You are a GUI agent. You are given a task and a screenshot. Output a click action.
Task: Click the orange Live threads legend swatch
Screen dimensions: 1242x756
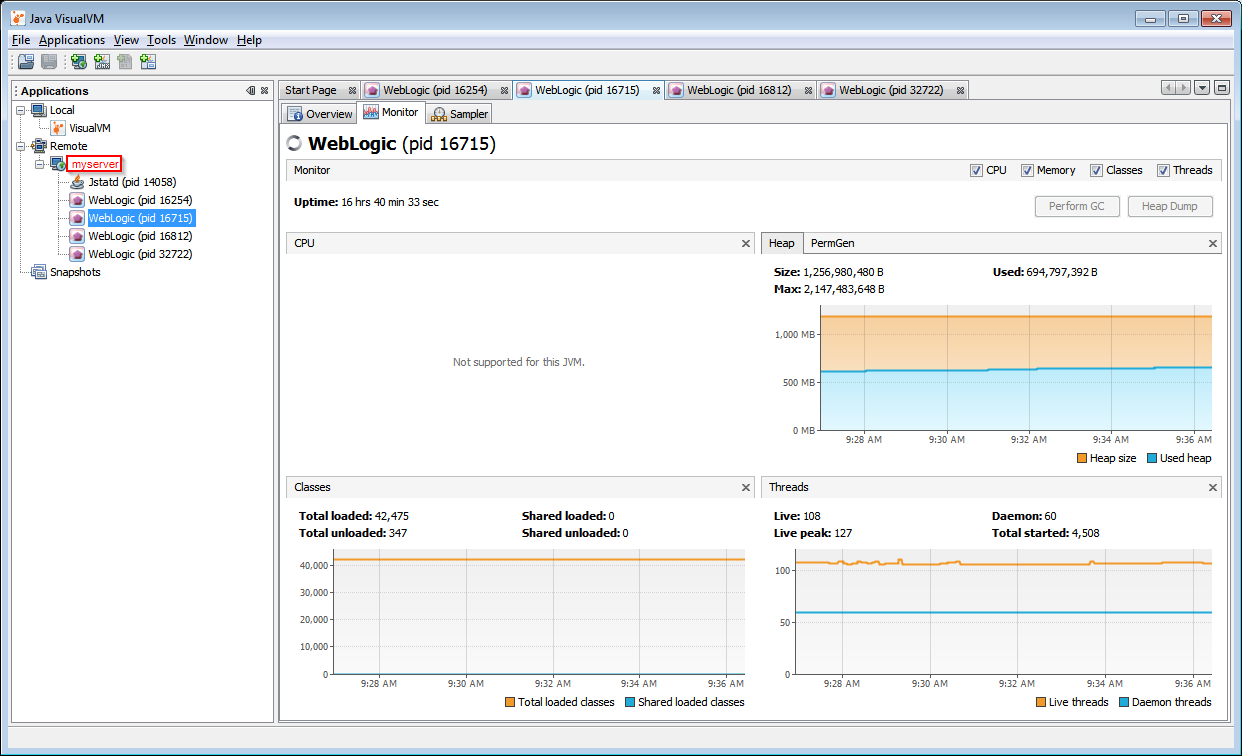(x=1041, y=702)
